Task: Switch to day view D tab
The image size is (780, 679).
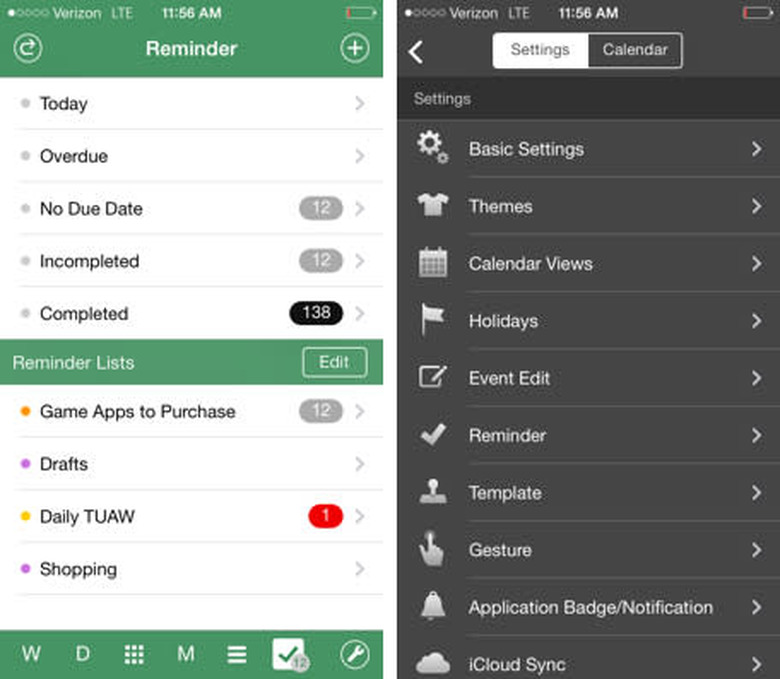Action: 83,655
